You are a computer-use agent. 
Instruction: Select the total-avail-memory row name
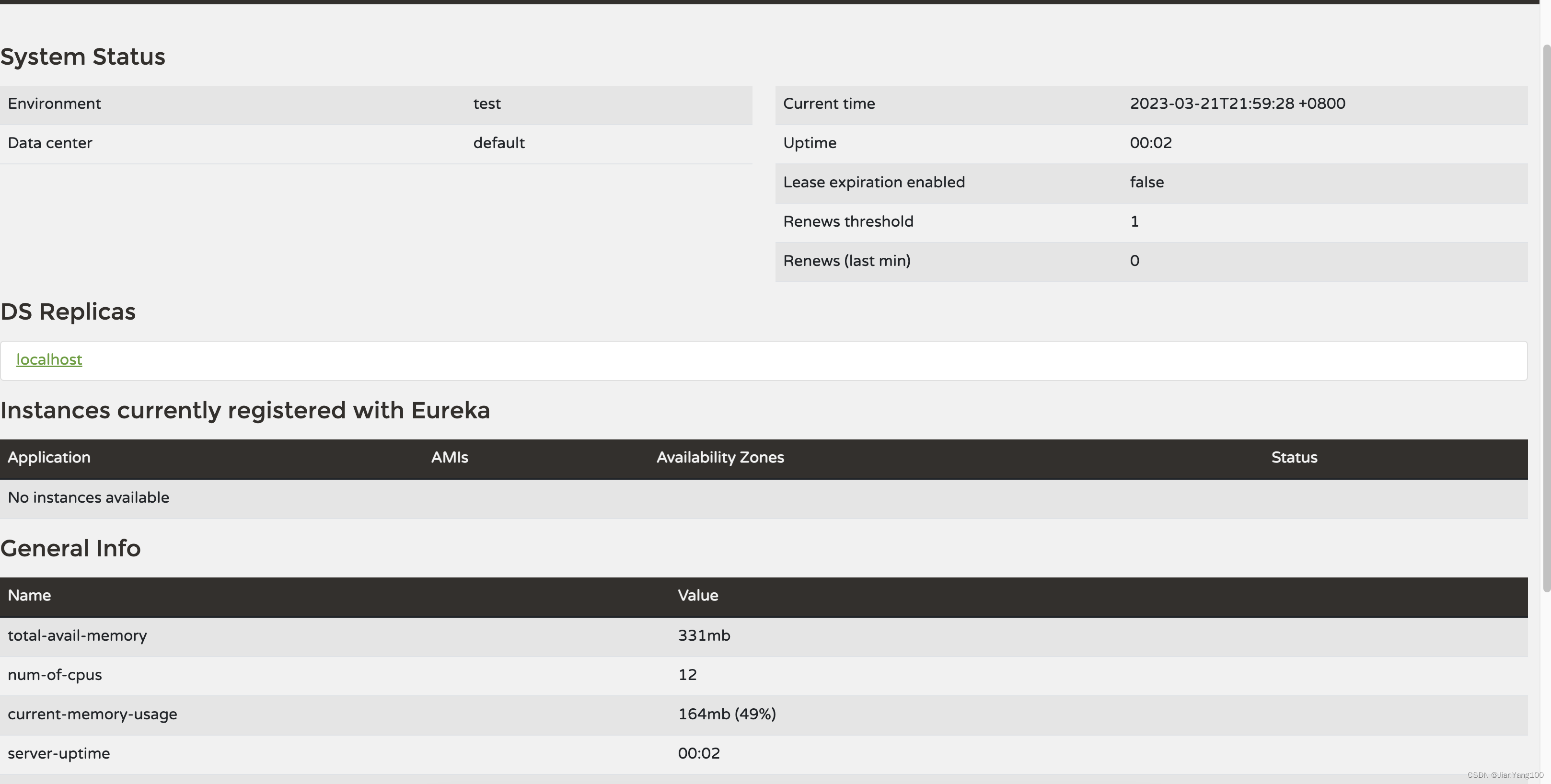click(x=77, y=636)
